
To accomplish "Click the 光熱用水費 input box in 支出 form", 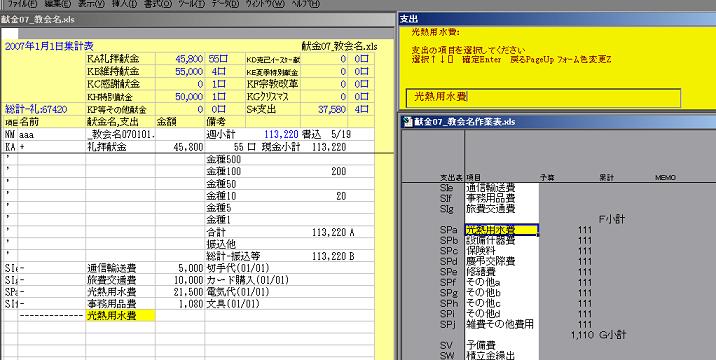I will pos(543,98).
